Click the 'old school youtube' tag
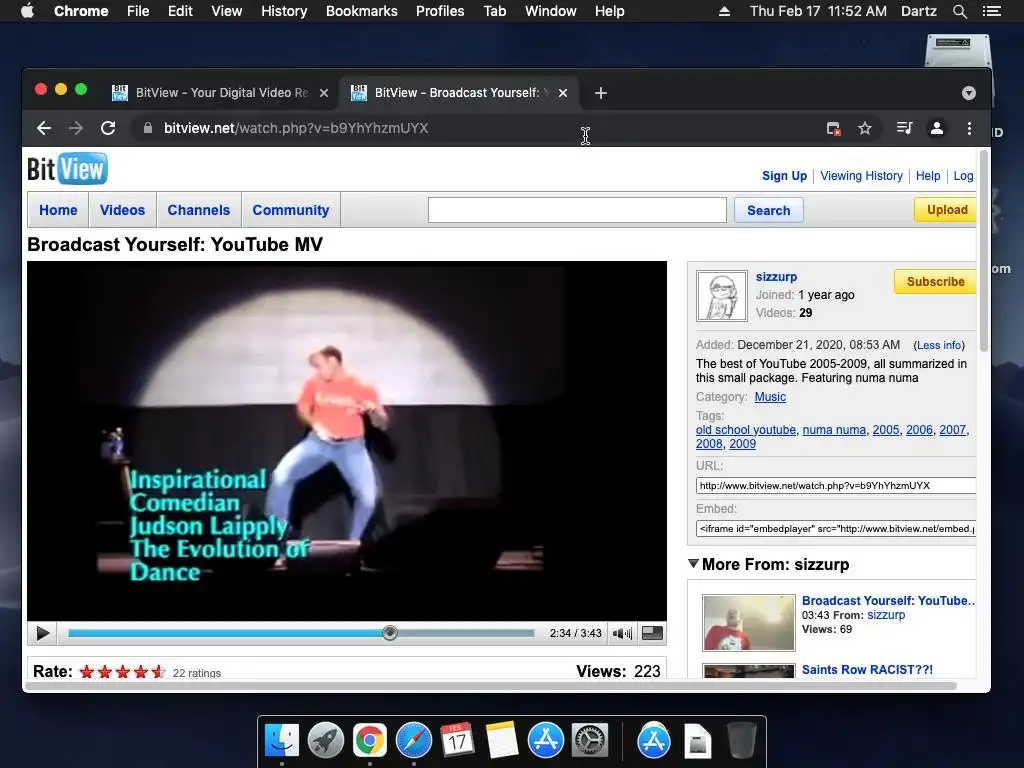Image resolution: width=1024 pixels, height=768 pixels. point(746,430)
